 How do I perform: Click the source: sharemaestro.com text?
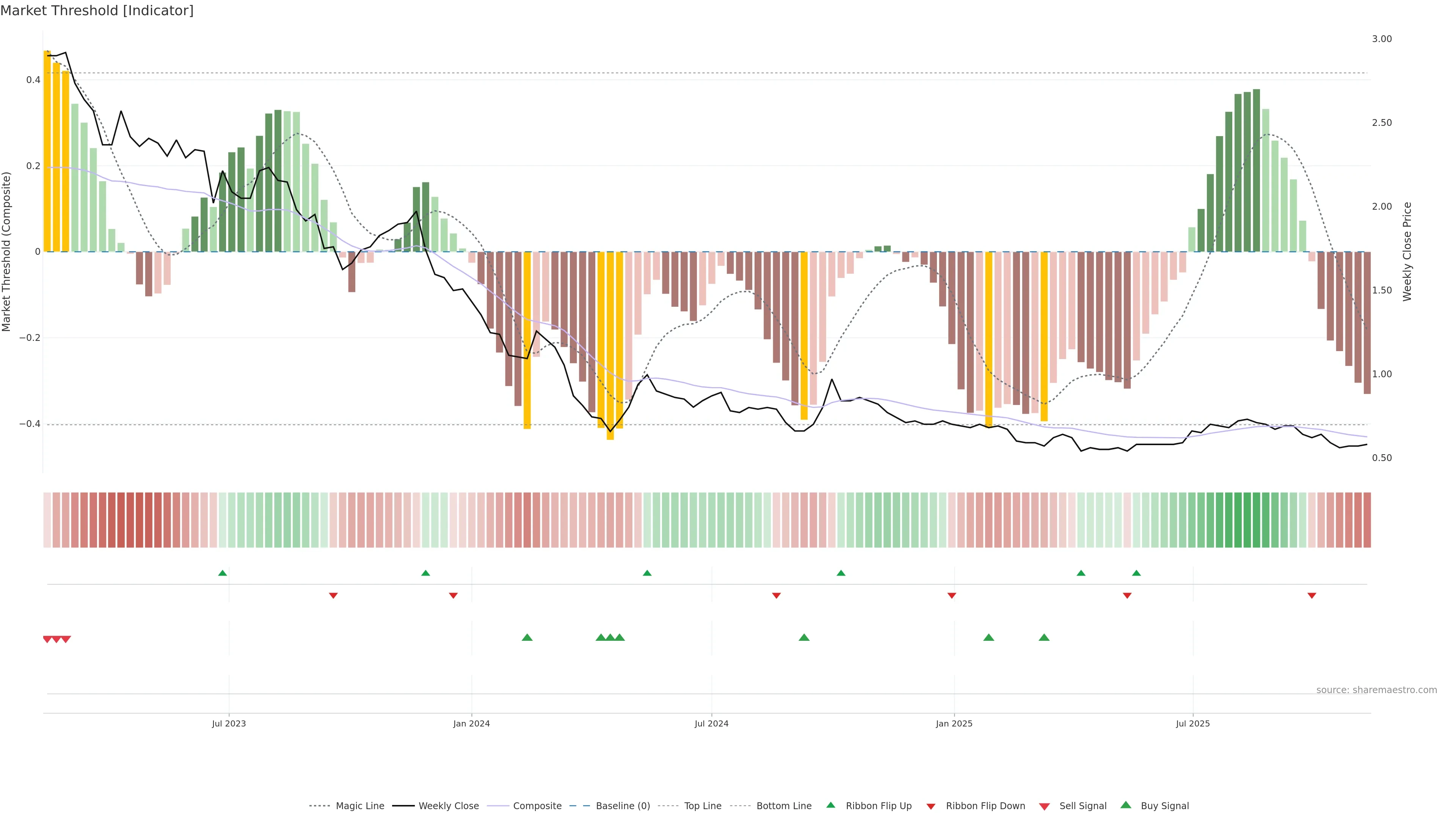[1376, 690]
